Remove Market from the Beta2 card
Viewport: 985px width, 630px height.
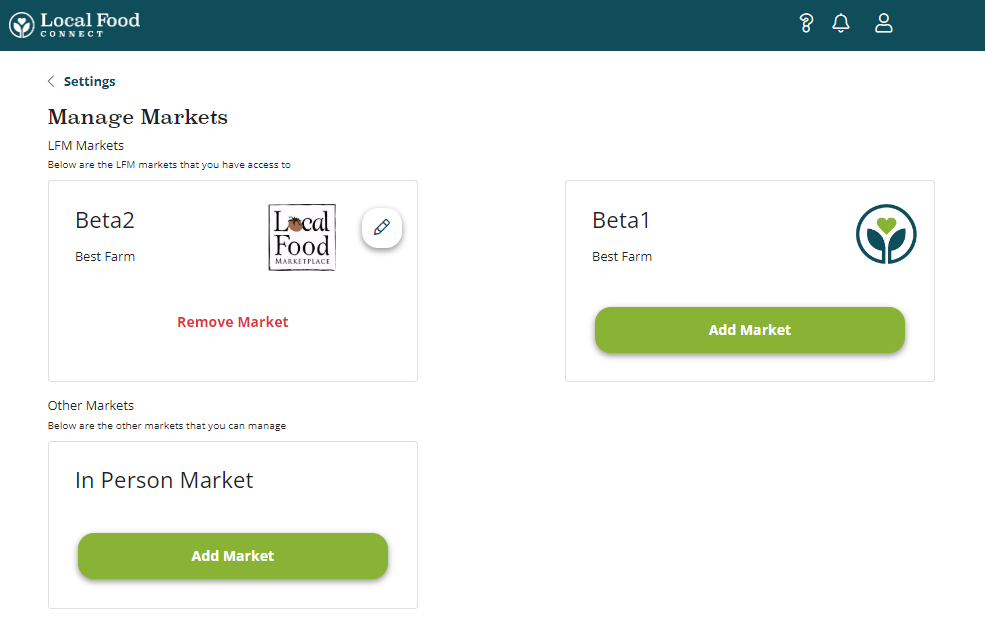coord(232,322)
